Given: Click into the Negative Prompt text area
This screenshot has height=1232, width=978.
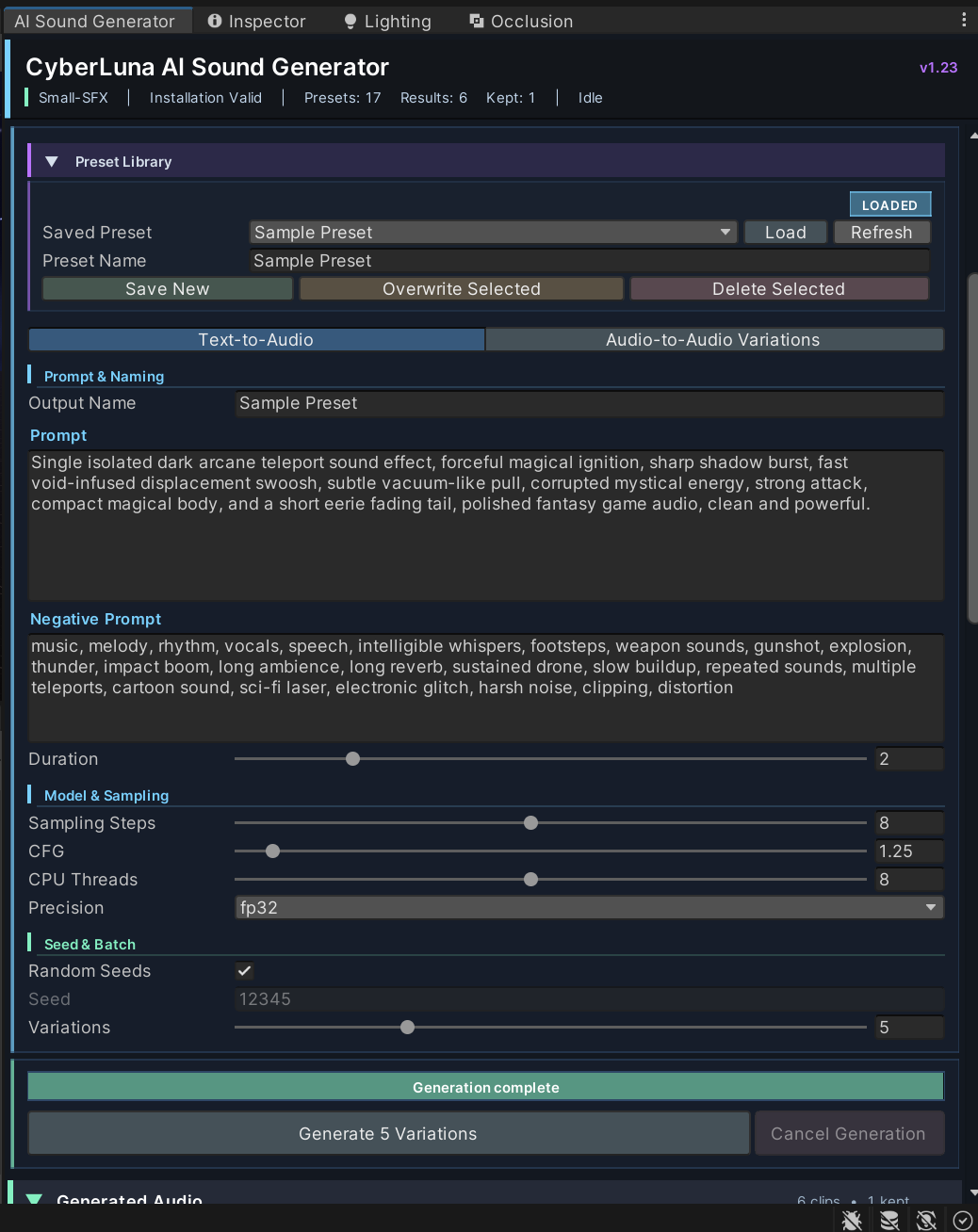Looking at the screenshot, I should pyautogui.click(x=486, y=688).
